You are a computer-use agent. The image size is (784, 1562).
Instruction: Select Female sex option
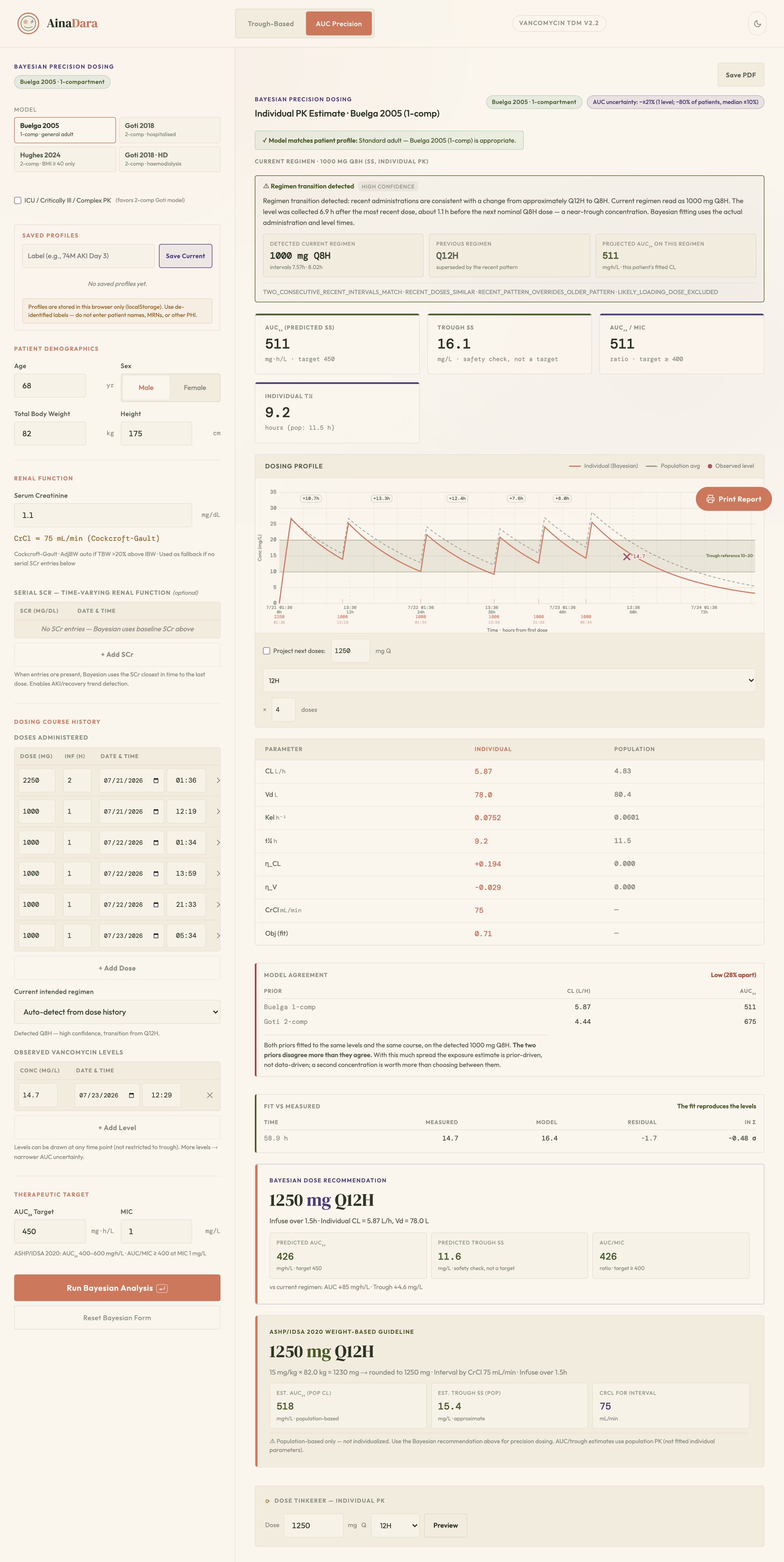coord(195,388)
